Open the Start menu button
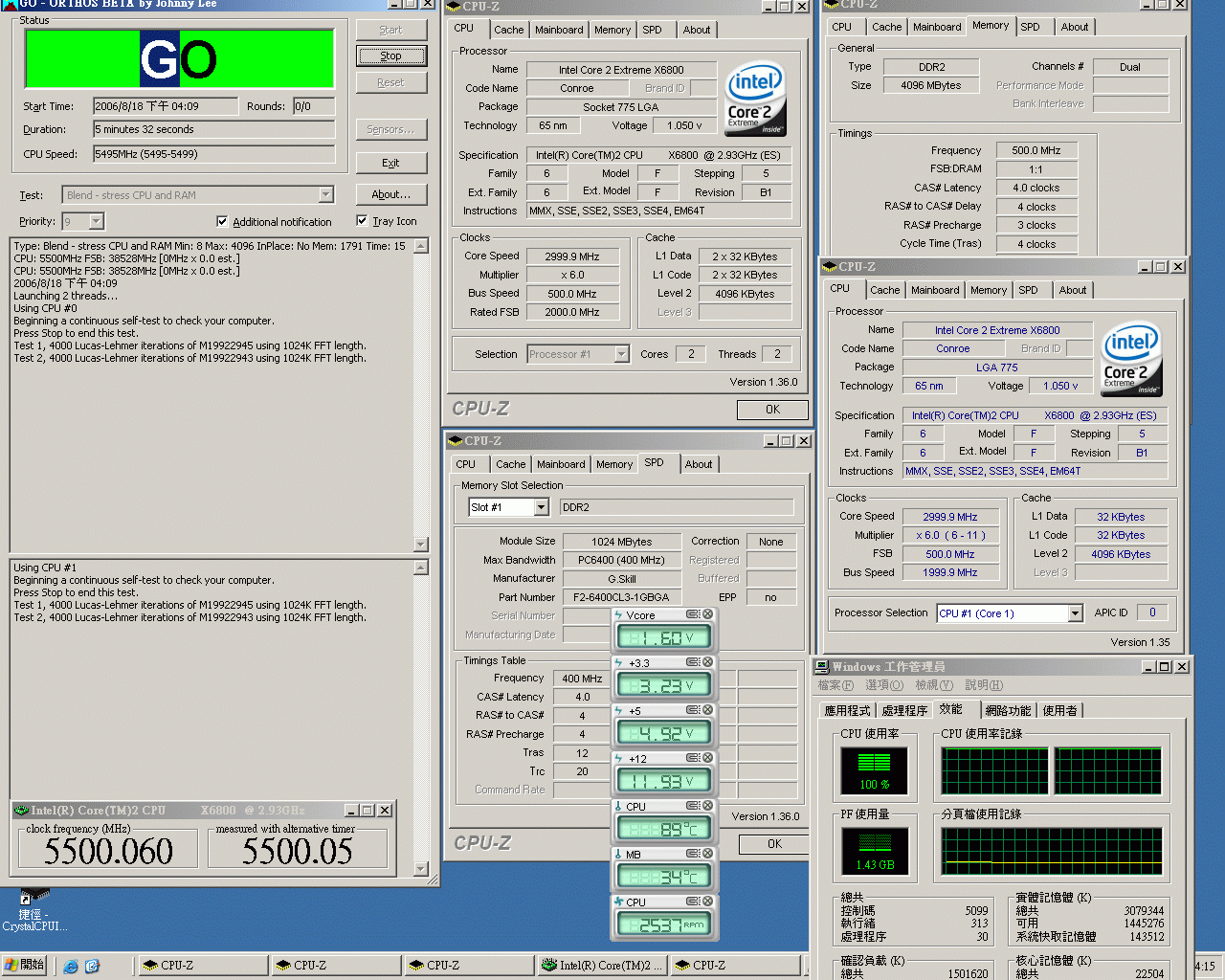Viewport: 1225px width, 980px height. (25, 965)
